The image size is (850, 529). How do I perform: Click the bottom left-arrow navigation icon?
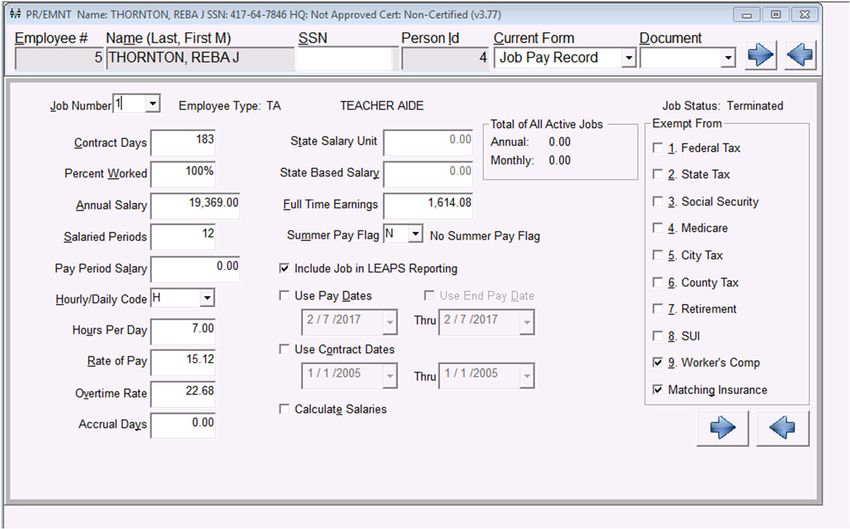(783, 428)
